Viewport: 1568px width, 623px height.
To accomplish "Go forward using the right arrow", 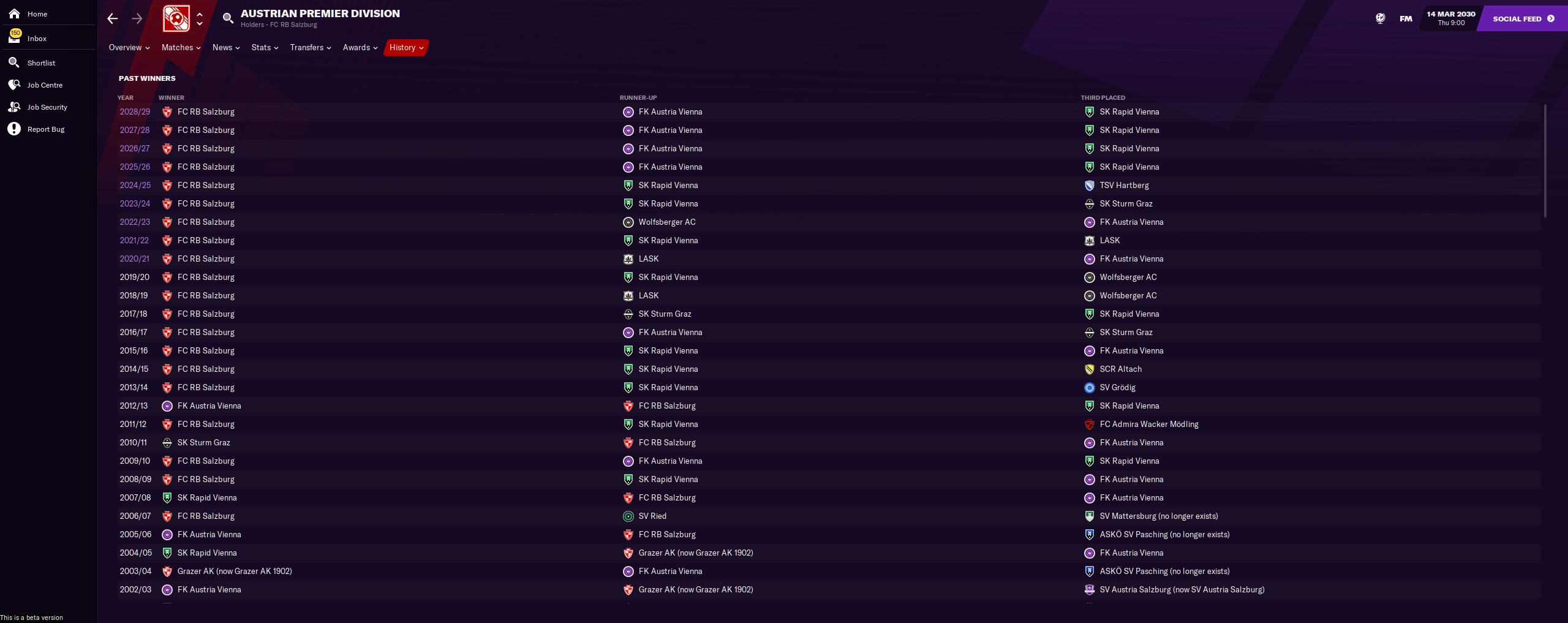I will click(137, 18).
